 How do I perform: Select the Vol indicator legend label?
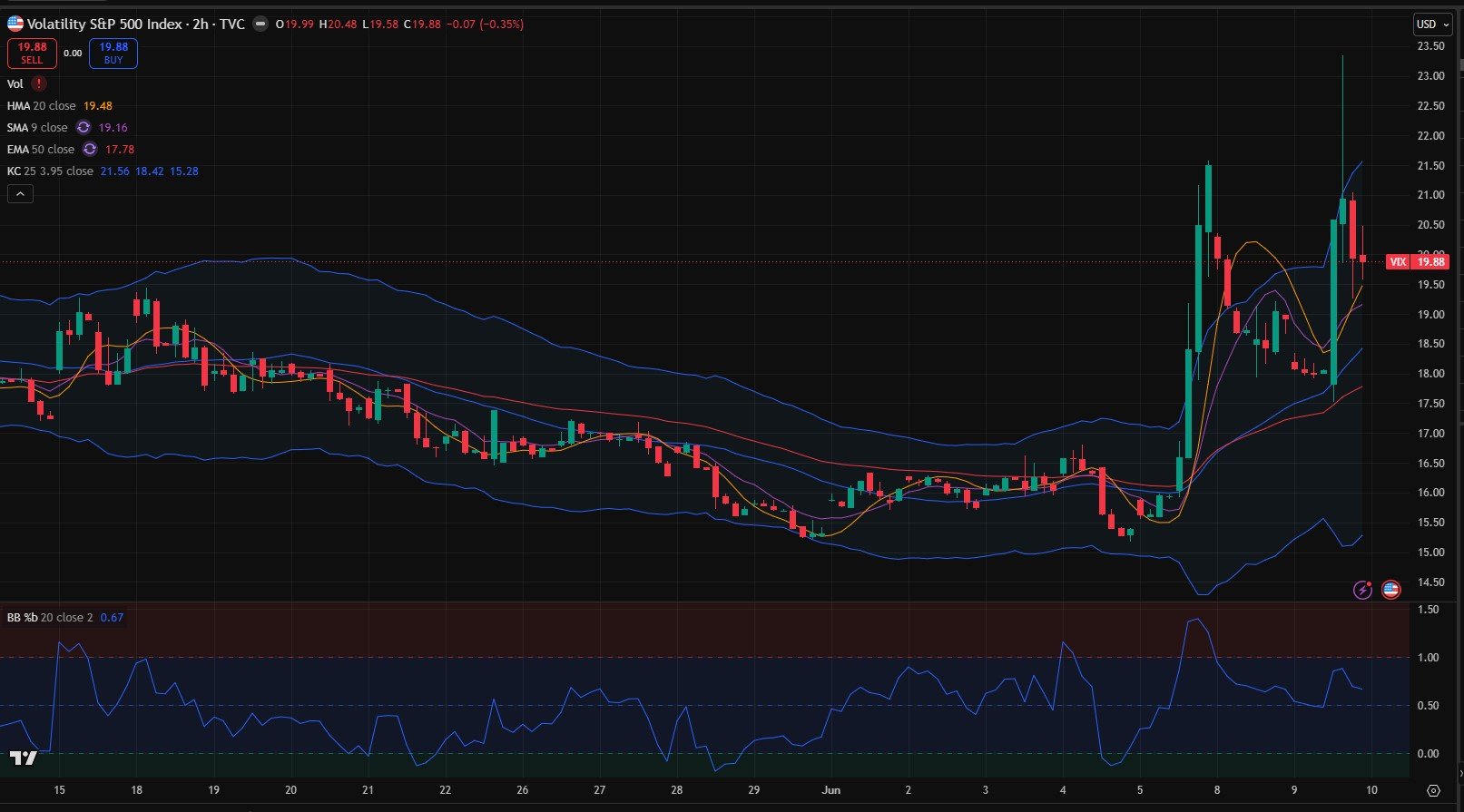point(15,84)
